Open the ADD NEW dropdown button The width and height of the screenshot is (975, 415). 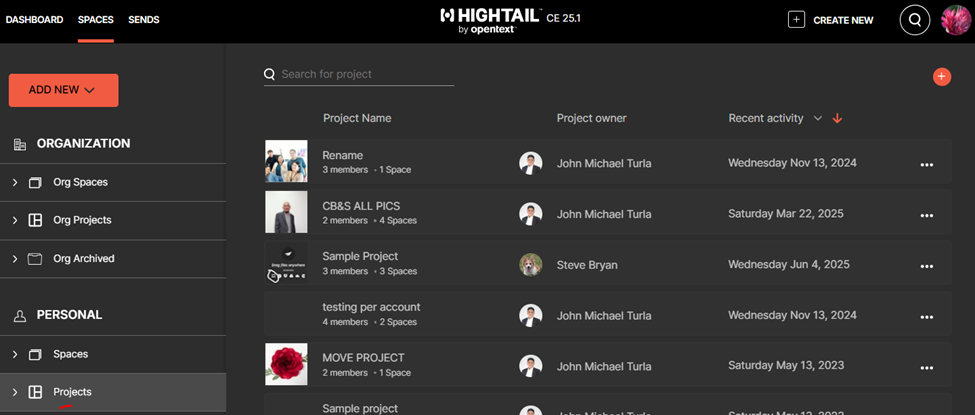(x=63, y=90)
